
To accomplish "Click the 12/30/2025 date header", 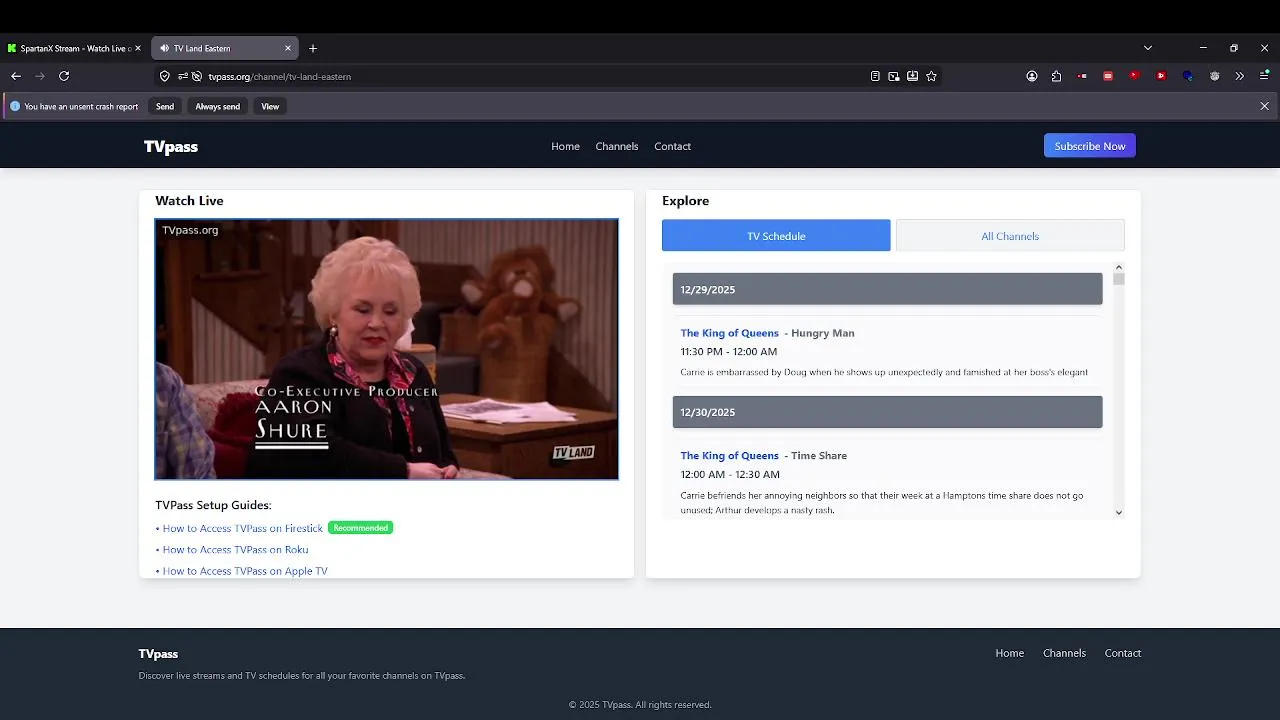I will (887, 412).
